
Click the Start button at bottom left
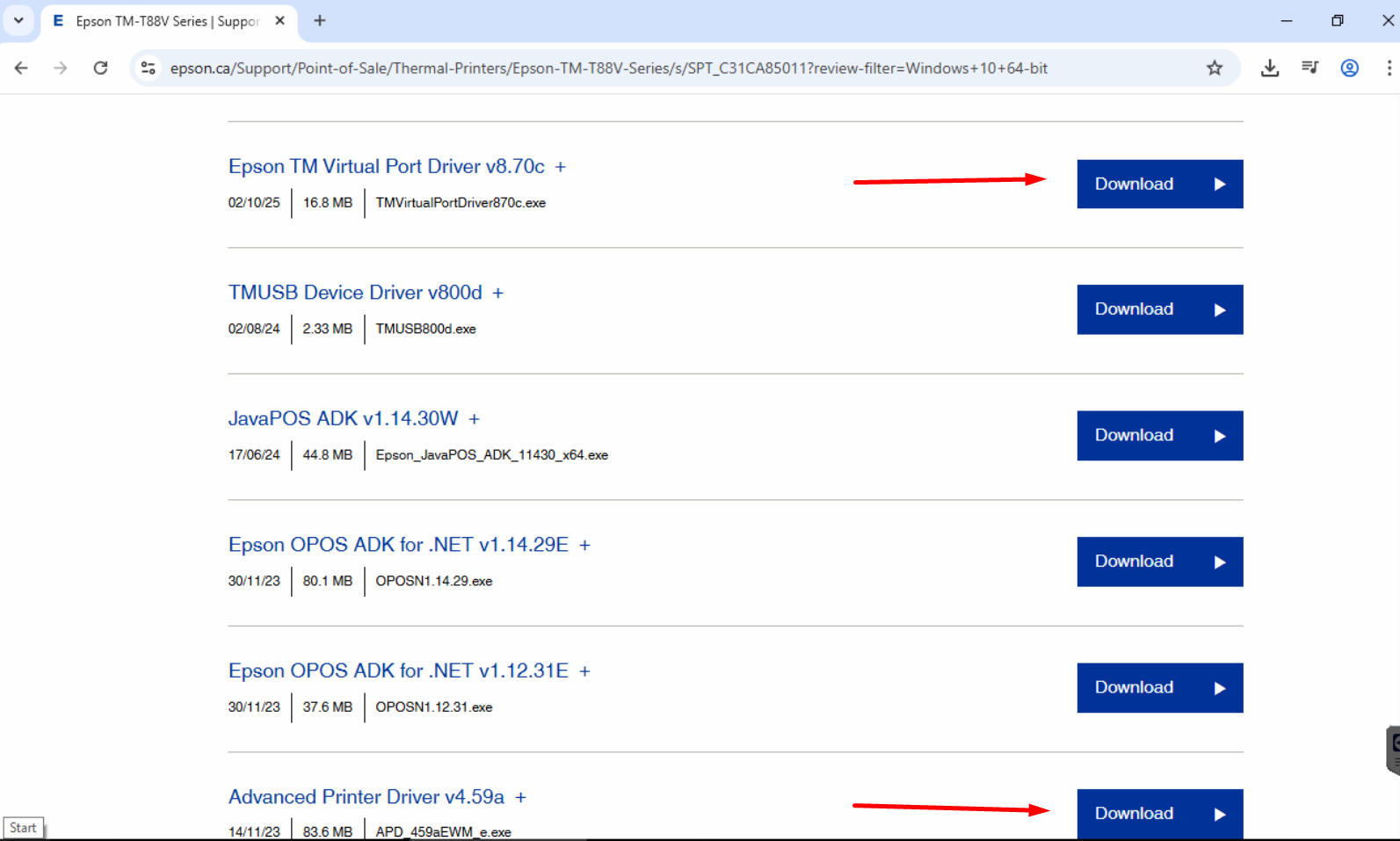click(23, 828)
